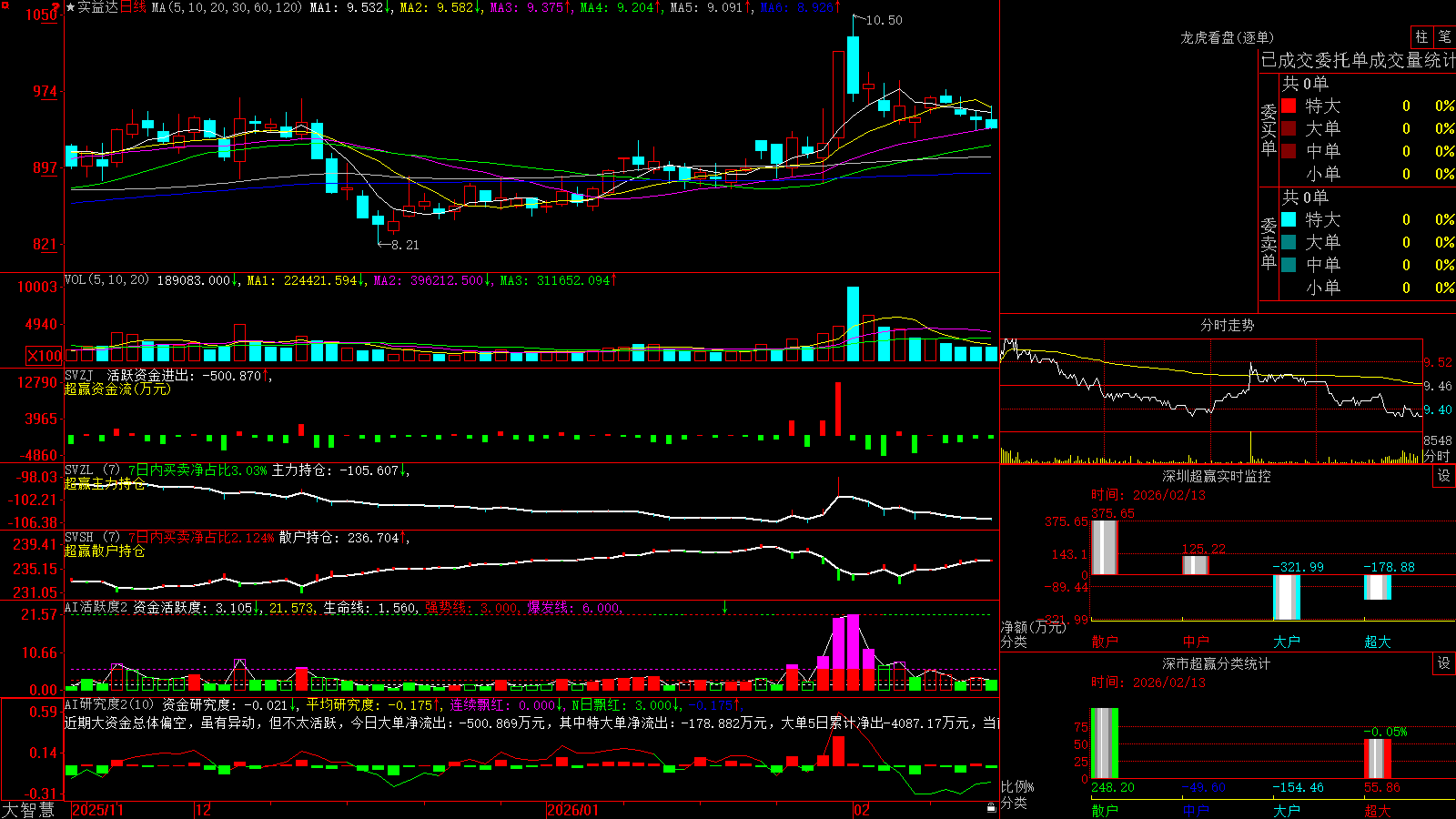Viewport: 1456px width, 819px height.
Task: Click the 2026/01 date marker on timeline
Action: point(573,810)
